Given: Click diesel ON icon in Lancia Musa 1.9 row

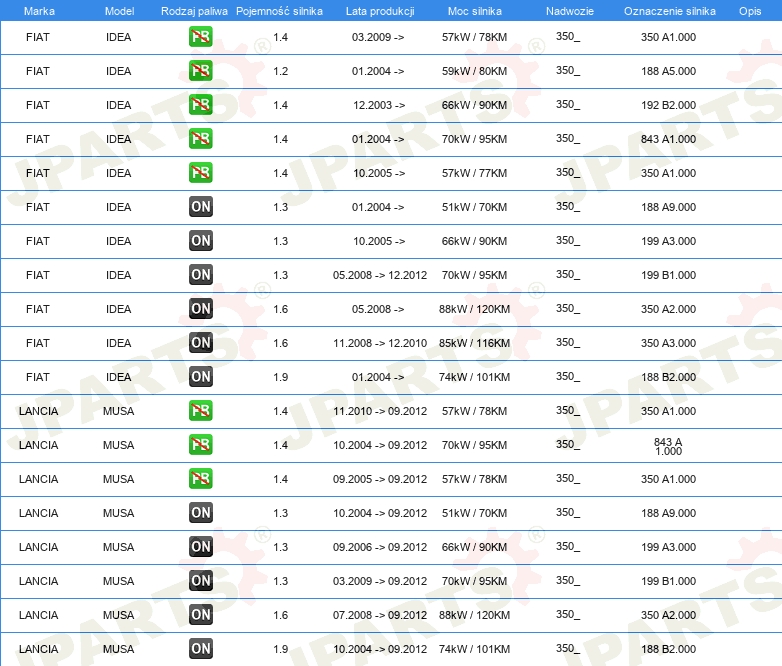Looking at the screenshot, I should click(200, 648).
